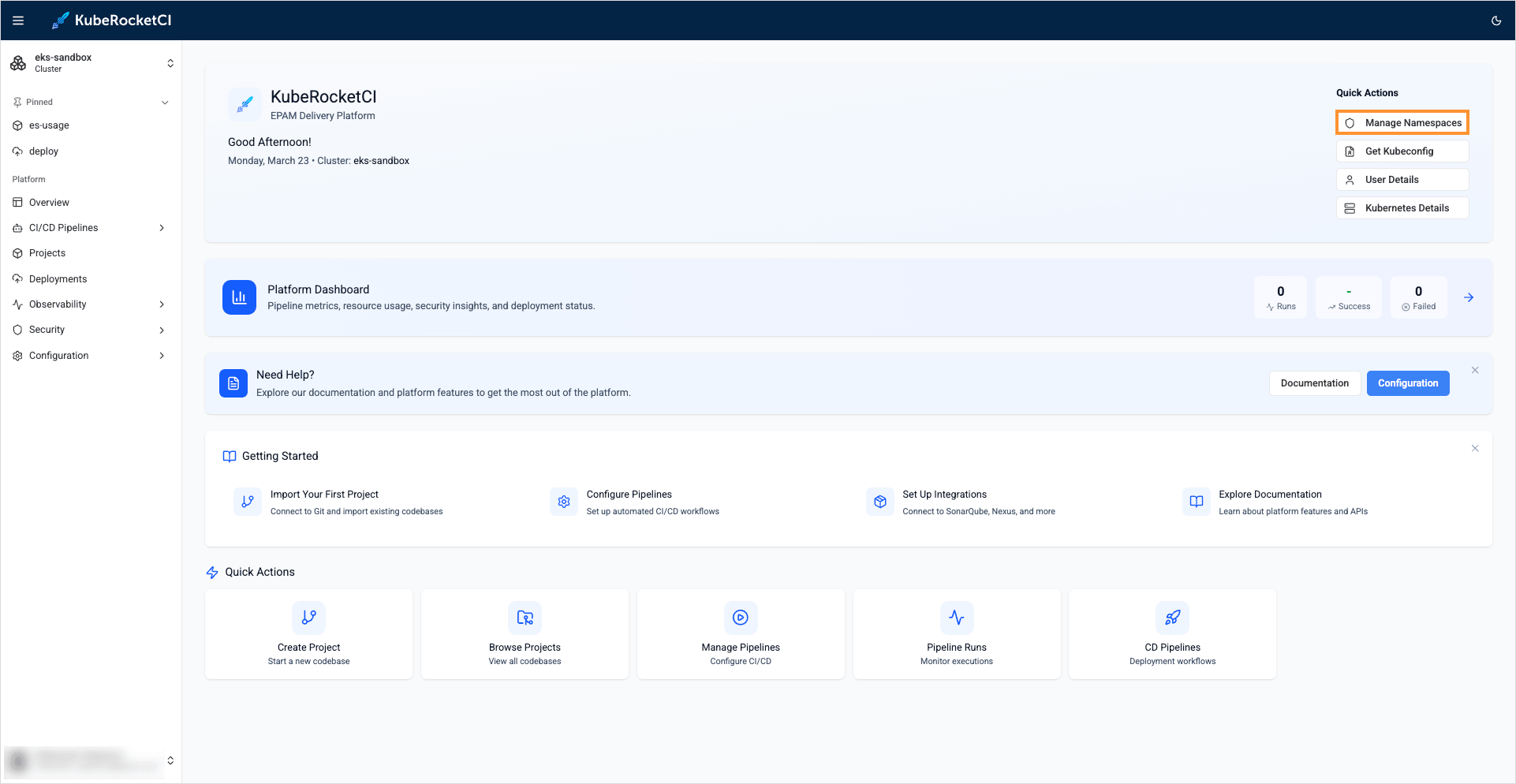Open the Pipeline Runs activity icon

coord(956,618)
